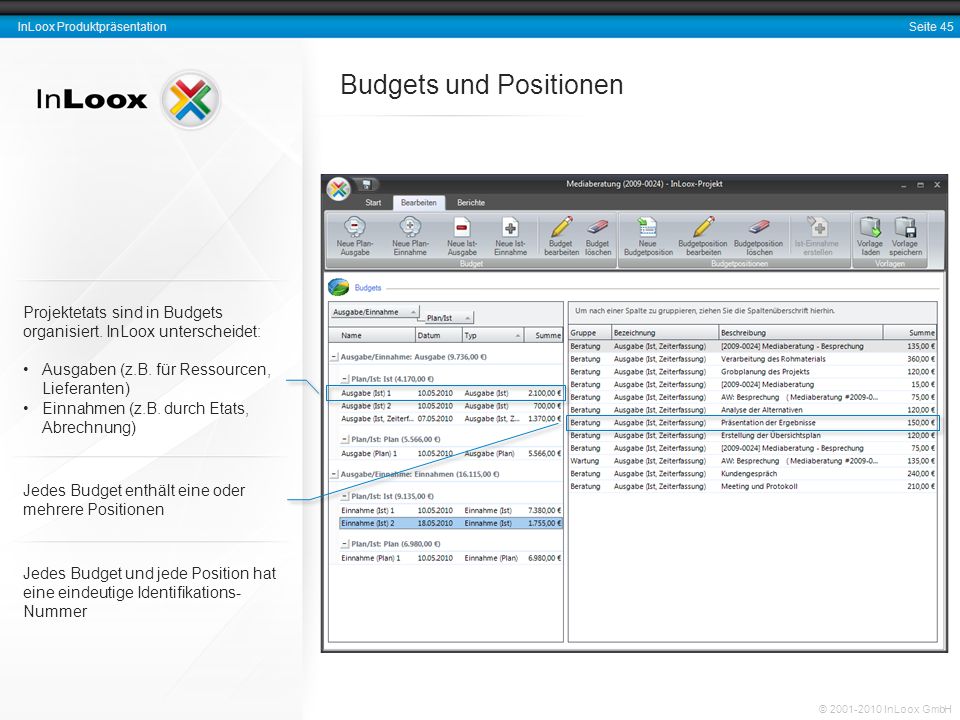This screenshot has height=720, width=960.
Task: Minimize the Mediaberatung project window
Action: pos(903,184)
